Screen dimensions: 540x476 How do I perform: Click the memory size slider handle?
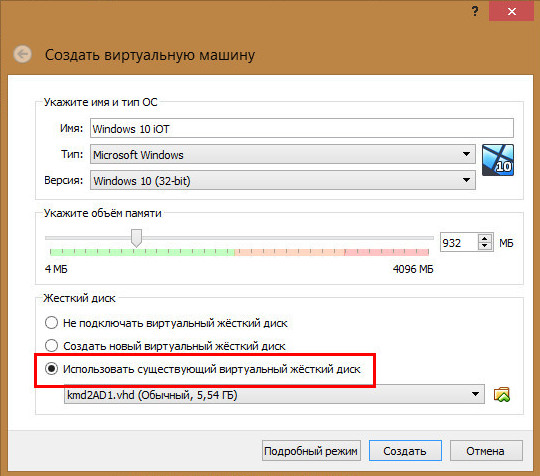[137, 238]
